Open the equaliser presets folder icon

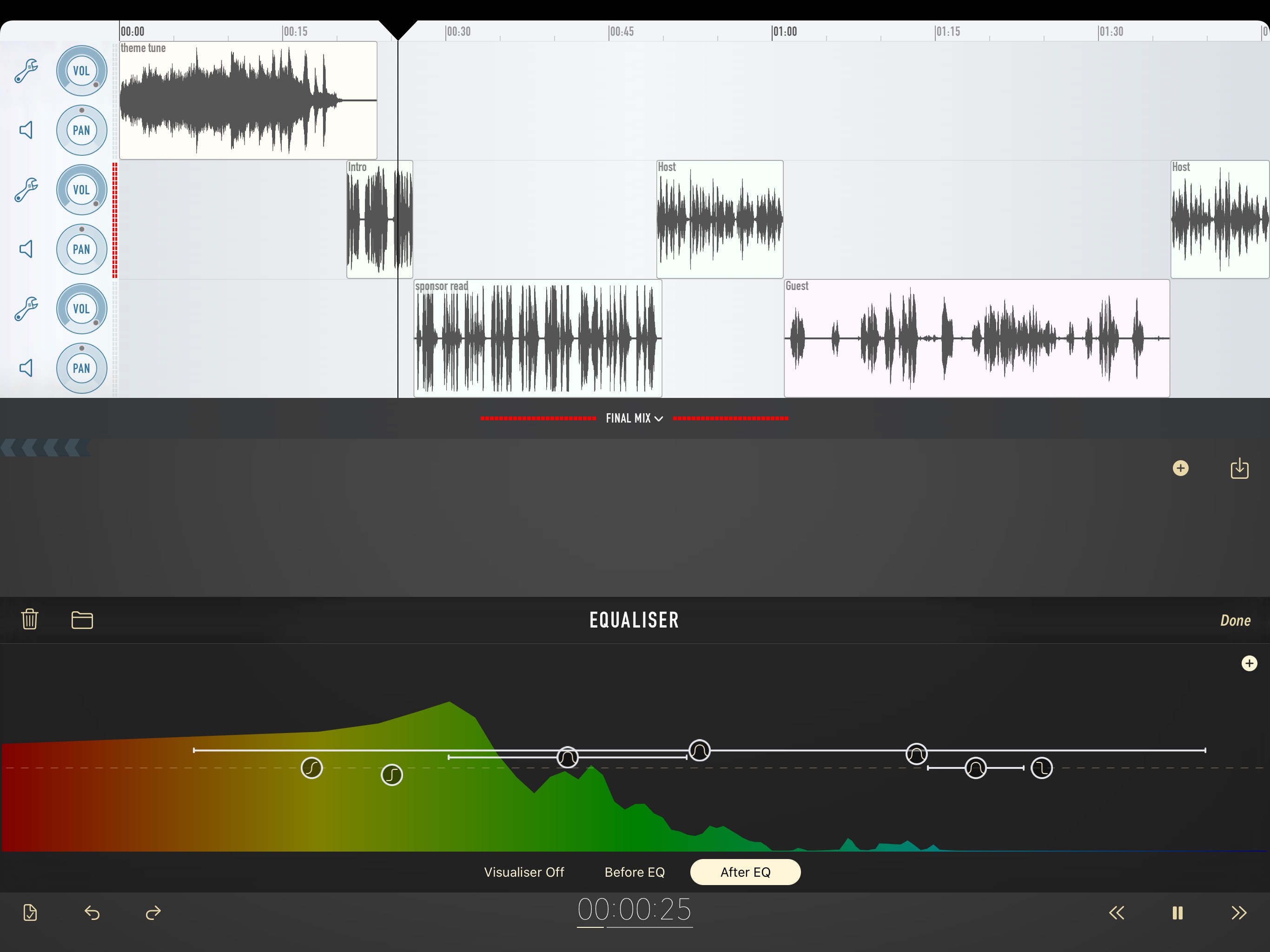(82, 620)
